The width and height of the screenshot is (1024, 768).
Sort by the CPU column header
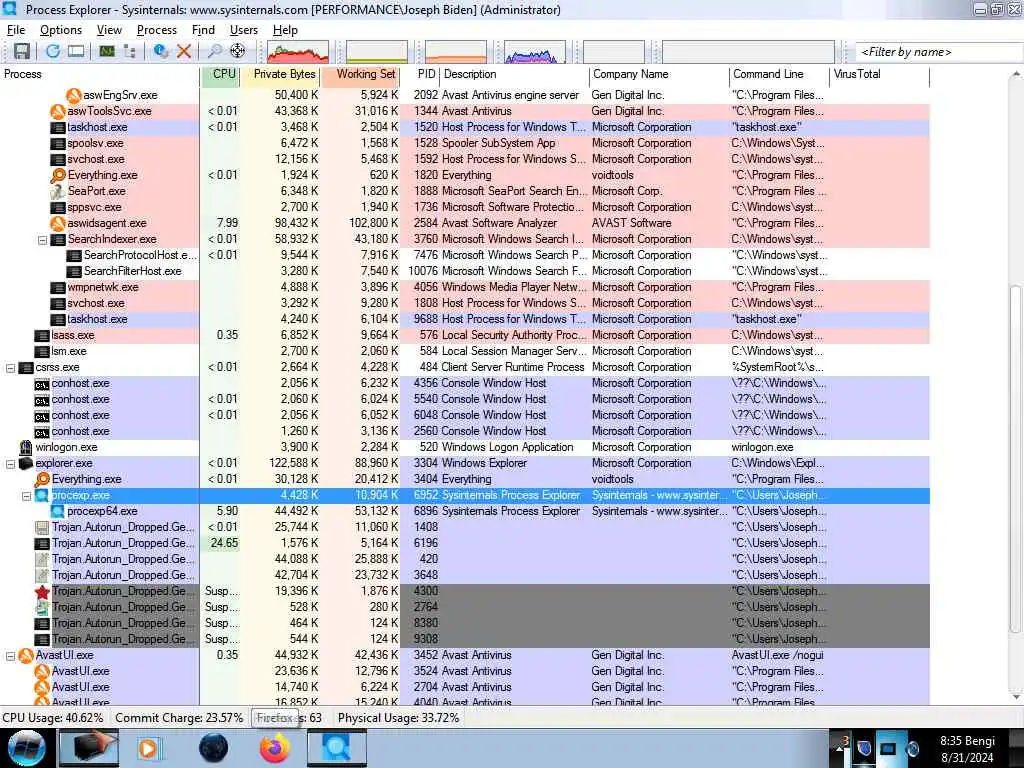(x=220, y=74)
